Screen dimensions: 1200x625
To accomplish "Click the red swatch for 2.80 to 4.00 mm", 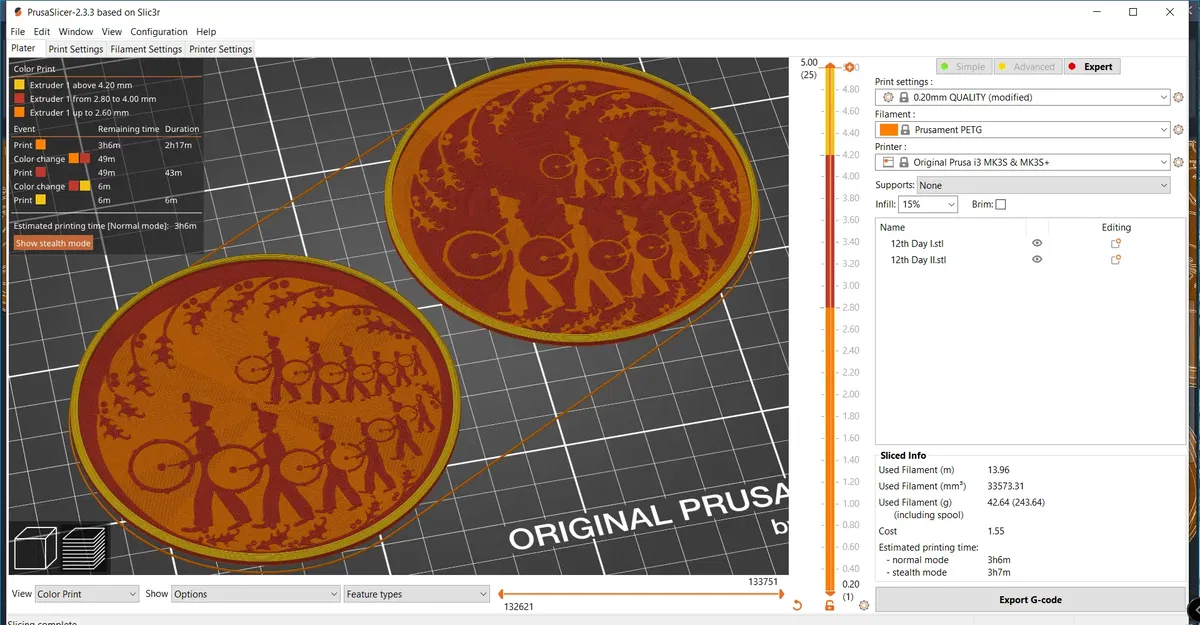I will tap(19, 99).
